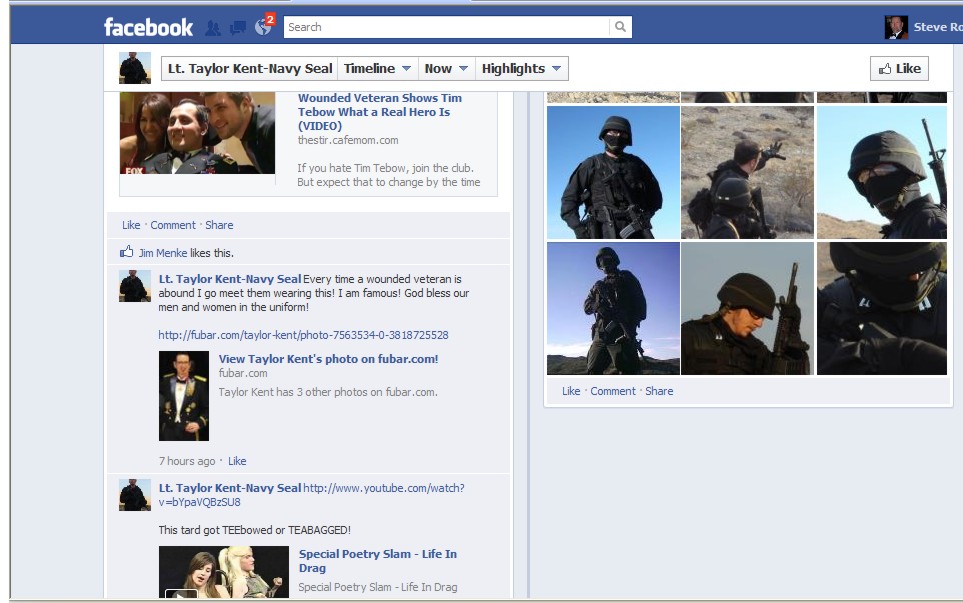Open the Wounded Veteran Shows Tim Tebow article

click(x=379, y=105)
